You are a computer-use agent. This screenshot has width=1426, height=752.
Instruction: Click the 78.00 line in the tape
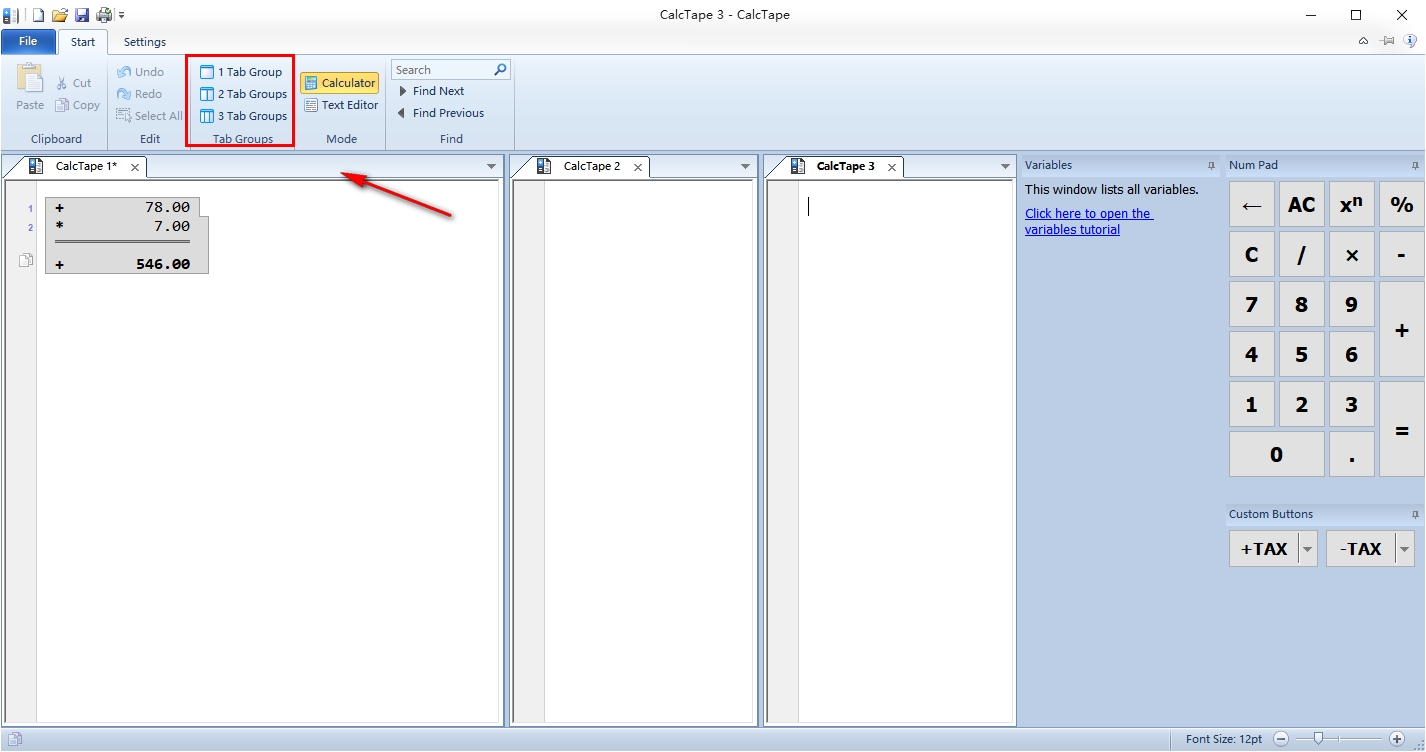point(123,207)
